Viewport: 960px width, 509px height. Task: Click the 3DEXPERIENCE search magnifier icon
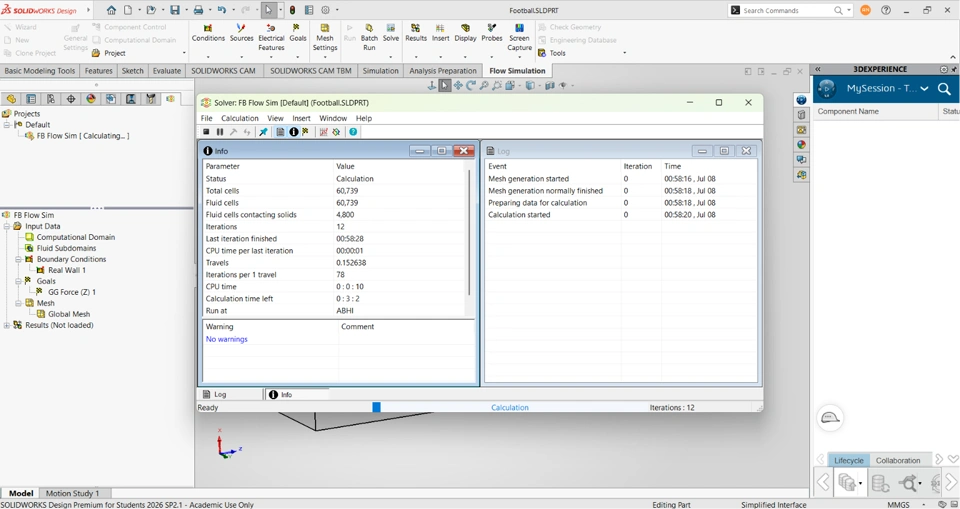pos(944,89)
